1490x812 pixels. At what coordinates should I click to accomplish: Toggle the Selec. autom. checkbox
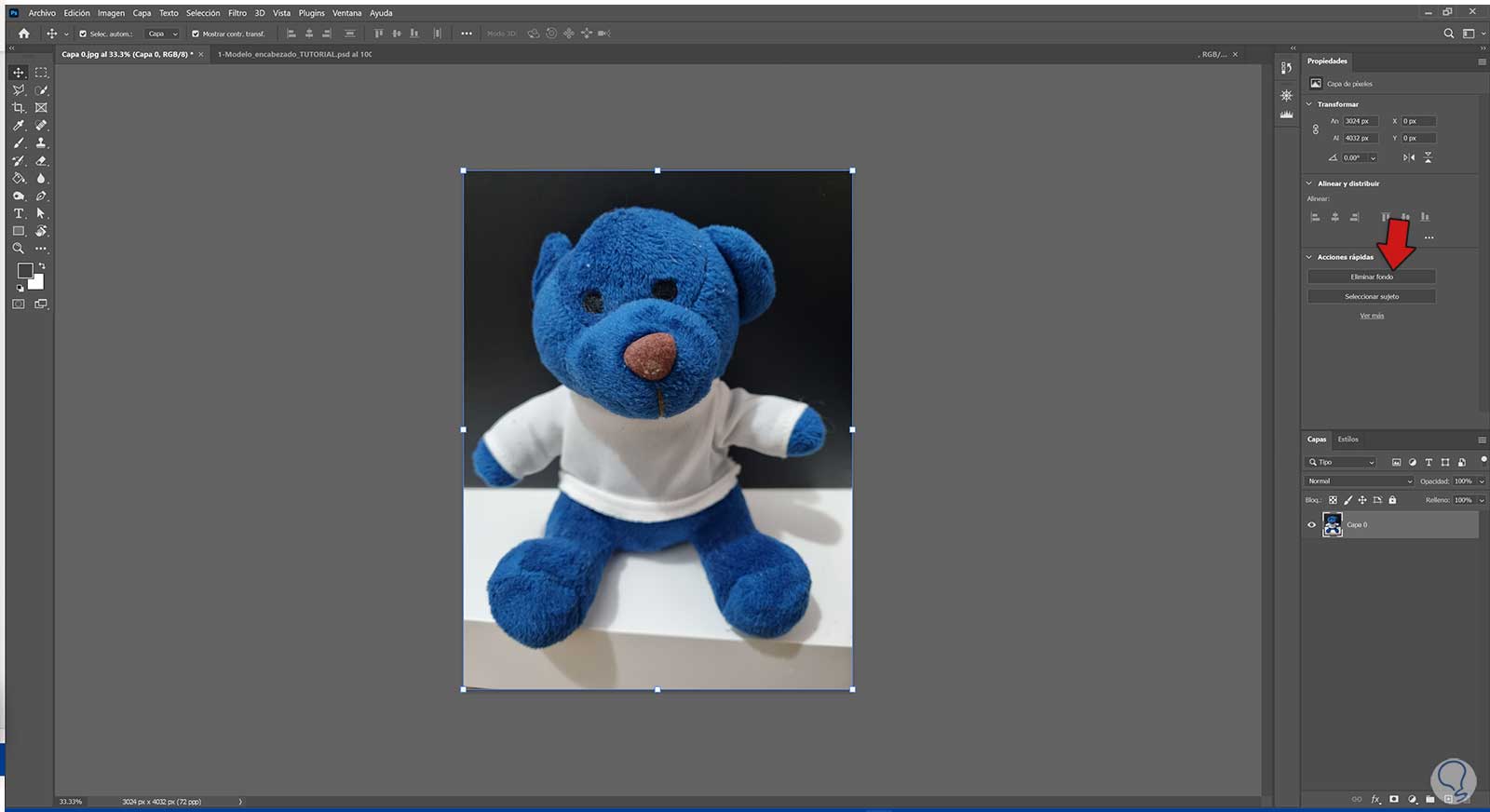83,34
